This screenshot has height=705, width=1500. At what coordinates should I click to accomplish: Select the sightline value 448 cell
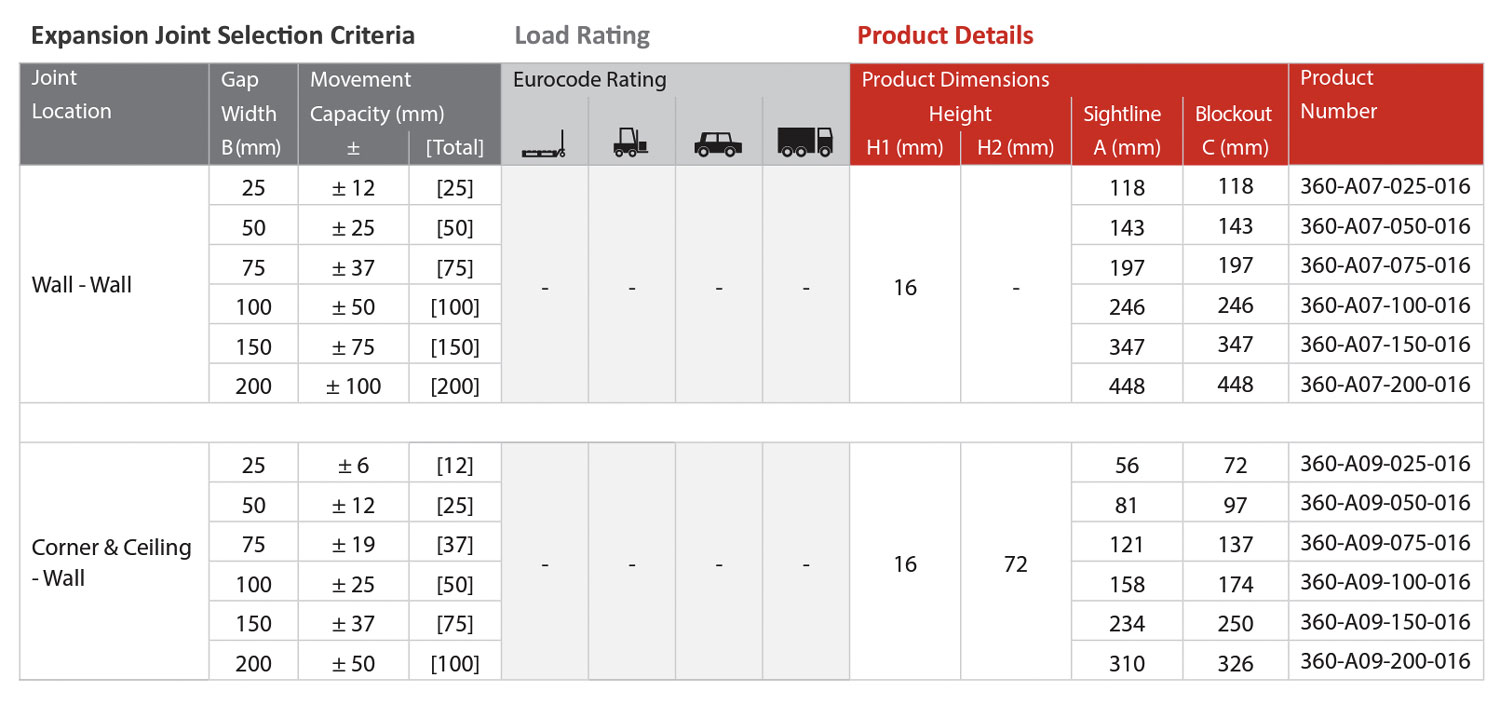click(1127, 385)
